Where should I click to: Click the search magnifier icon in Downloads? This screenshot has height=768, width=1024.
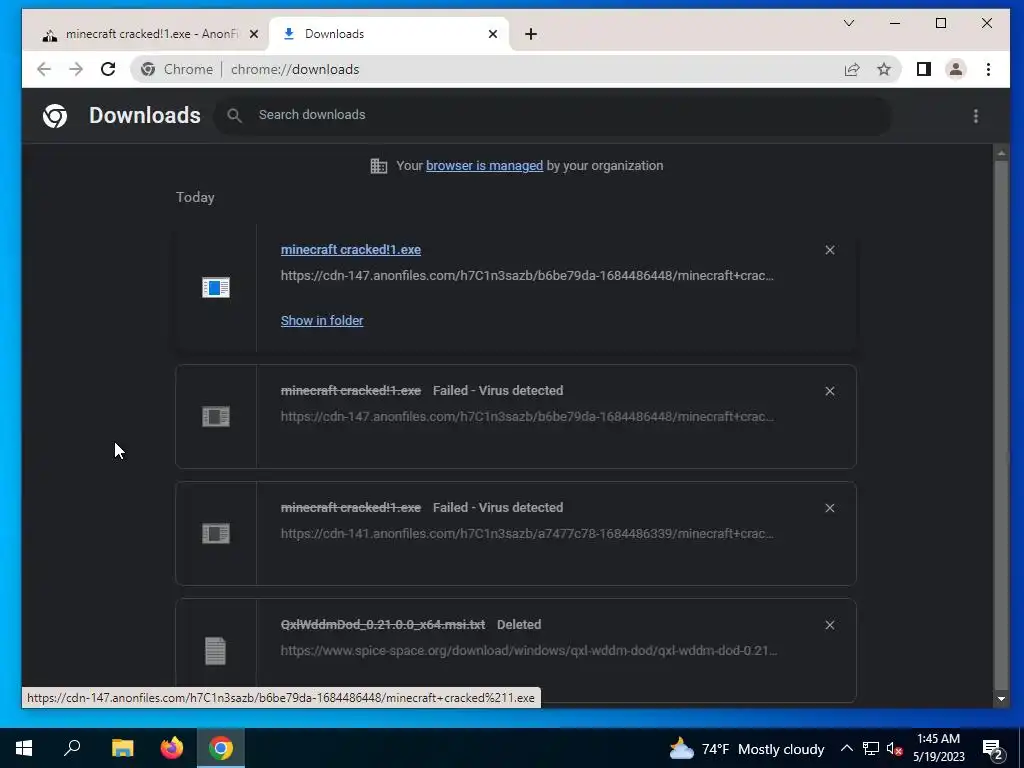coord(234,116)
